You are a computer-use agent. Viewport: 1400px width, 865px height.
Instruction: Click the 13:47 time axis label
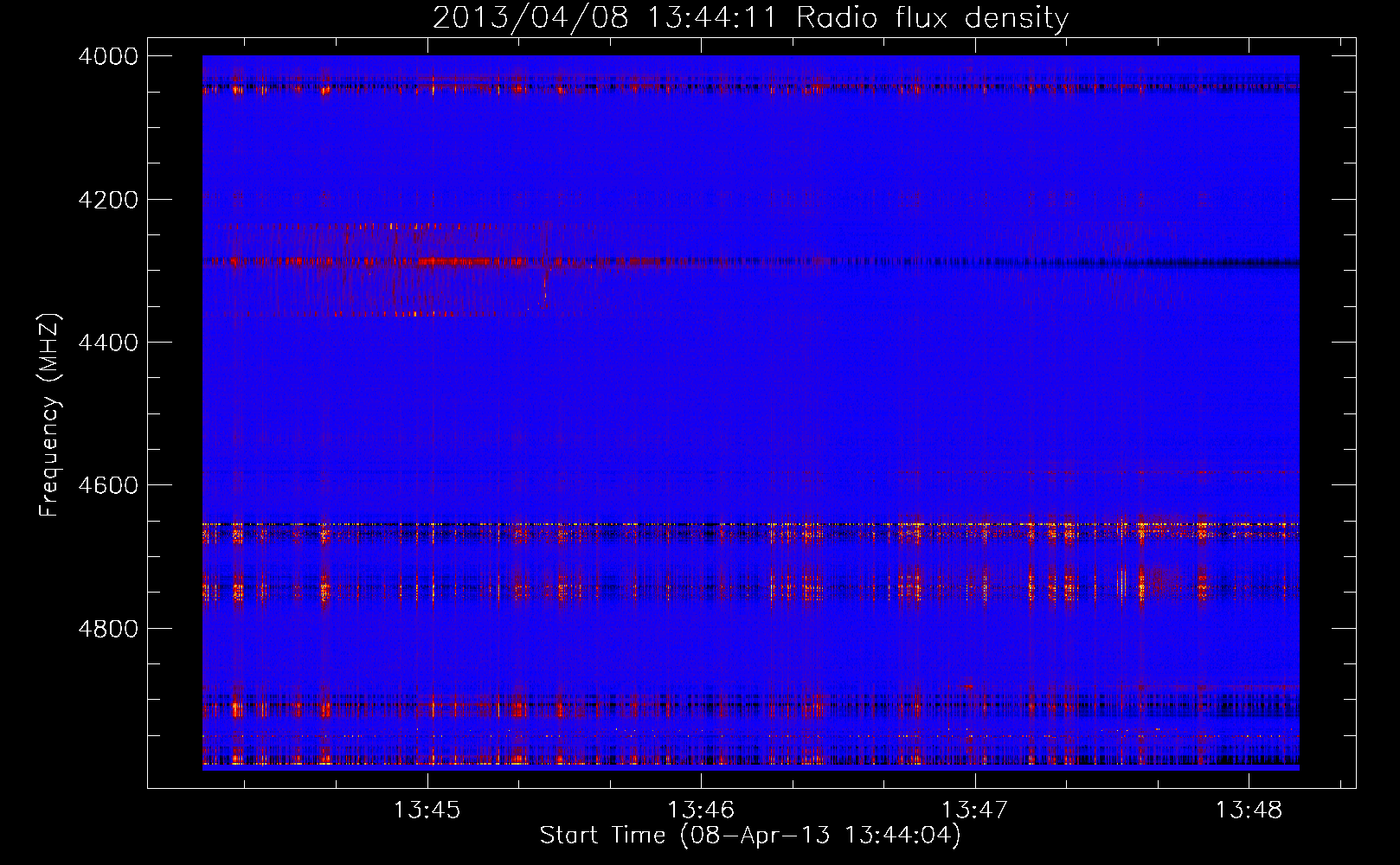point(975,811)
